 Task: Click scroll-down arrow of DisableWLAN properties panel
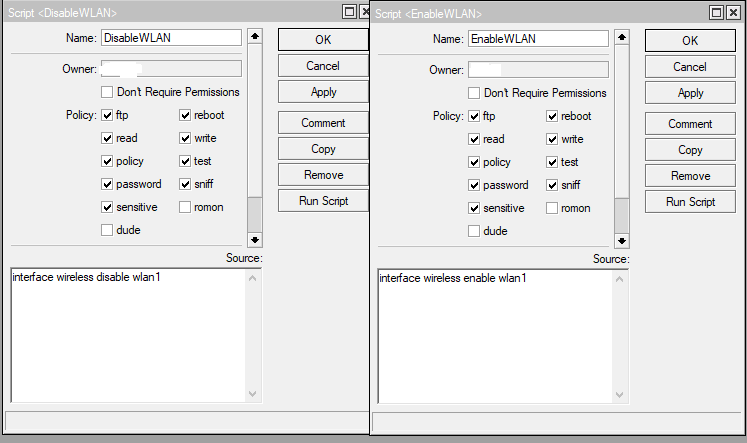tap(255, 240)
